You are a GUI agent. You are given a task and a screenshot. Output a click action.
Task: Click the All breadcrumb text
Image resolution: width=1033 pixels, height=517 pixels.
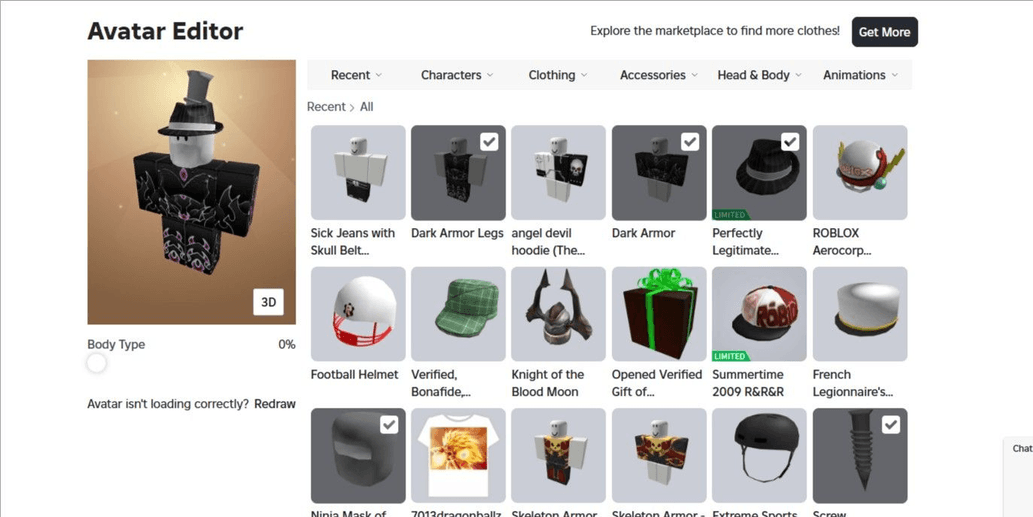tap(366, 107)
